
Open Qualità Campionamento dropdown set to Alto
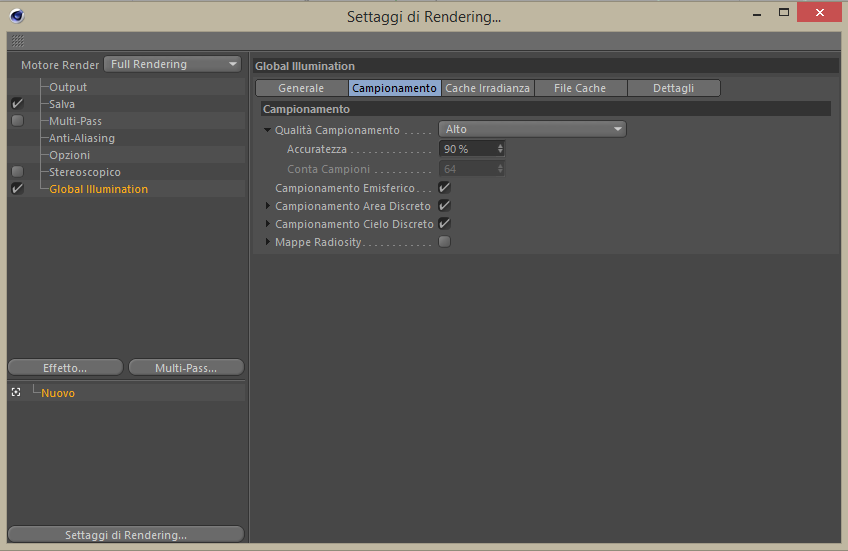click(x=531, y=129)
